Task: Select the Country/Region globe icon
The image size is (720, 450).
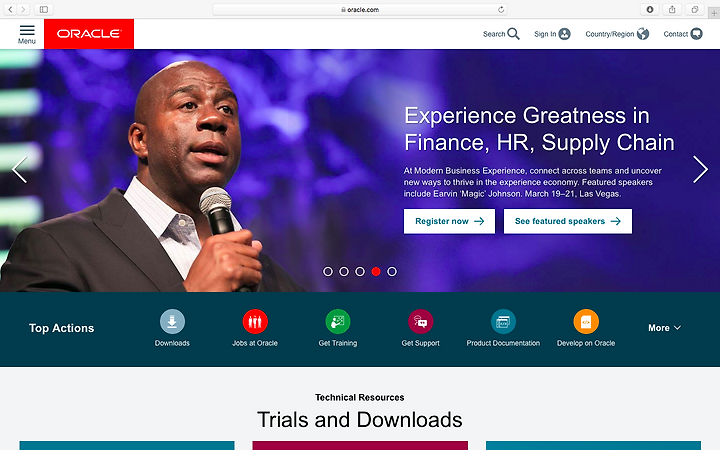Action: (643, 34)
